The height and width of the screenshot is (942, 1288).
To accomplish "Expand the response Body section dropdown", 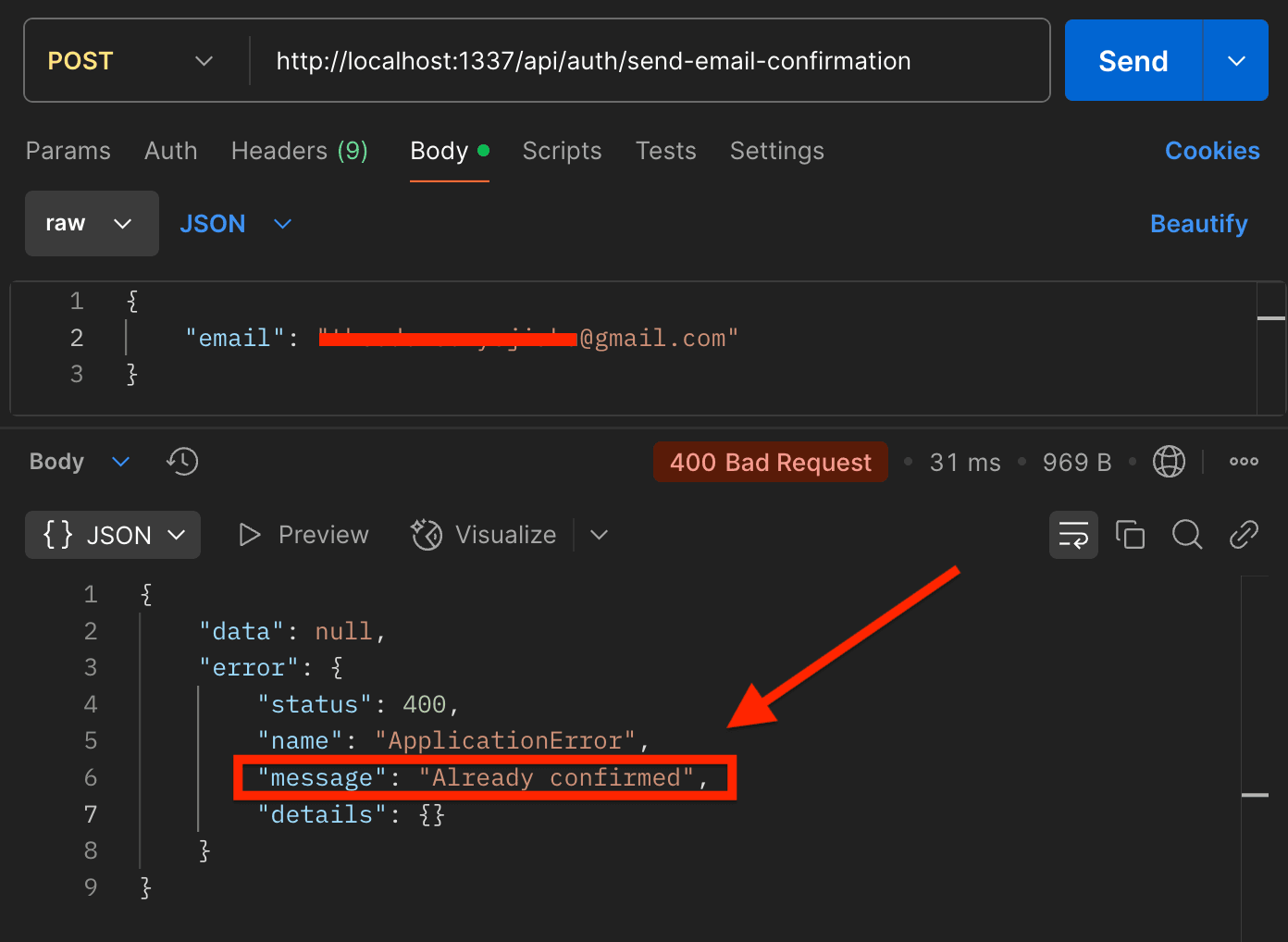I will tap(80, 461).
